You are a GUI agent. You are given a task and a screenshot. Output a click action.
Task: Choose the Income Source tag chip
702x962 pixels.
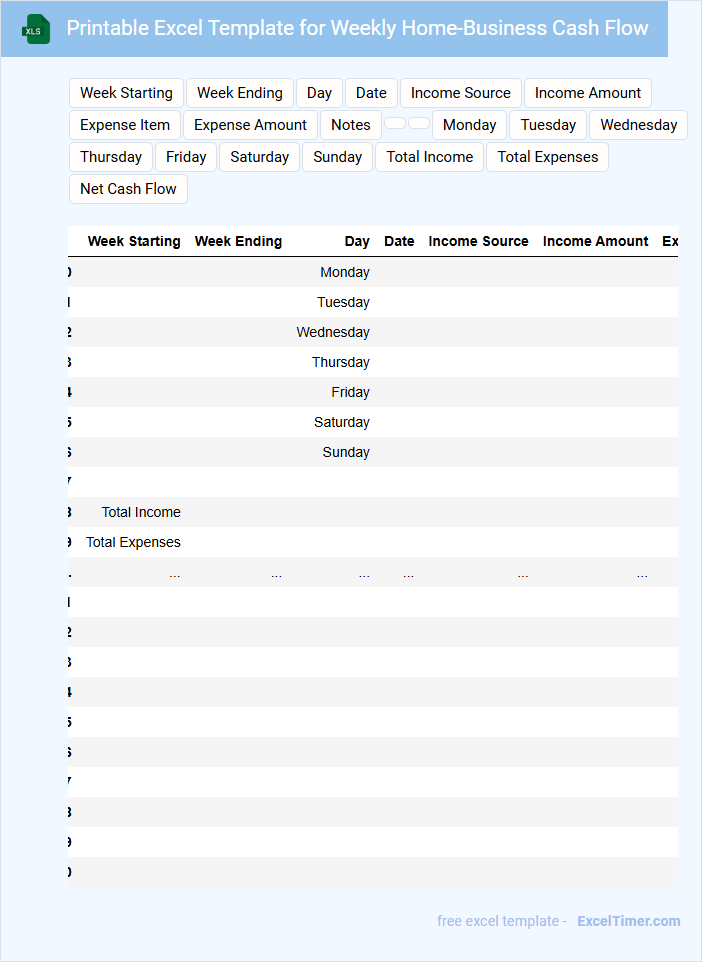click(x=461, y=93)
